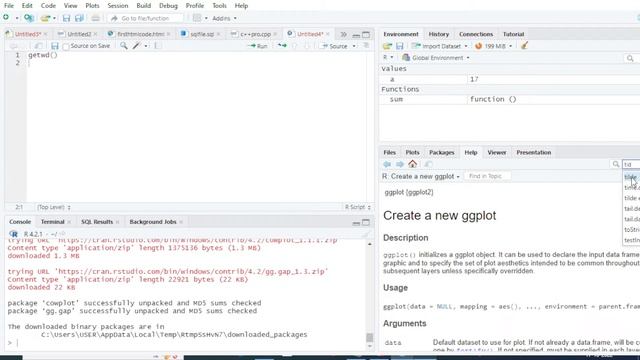Click the Find in Topic field
The width and height of the screenshot is (640, 360).
click(487, 176)
